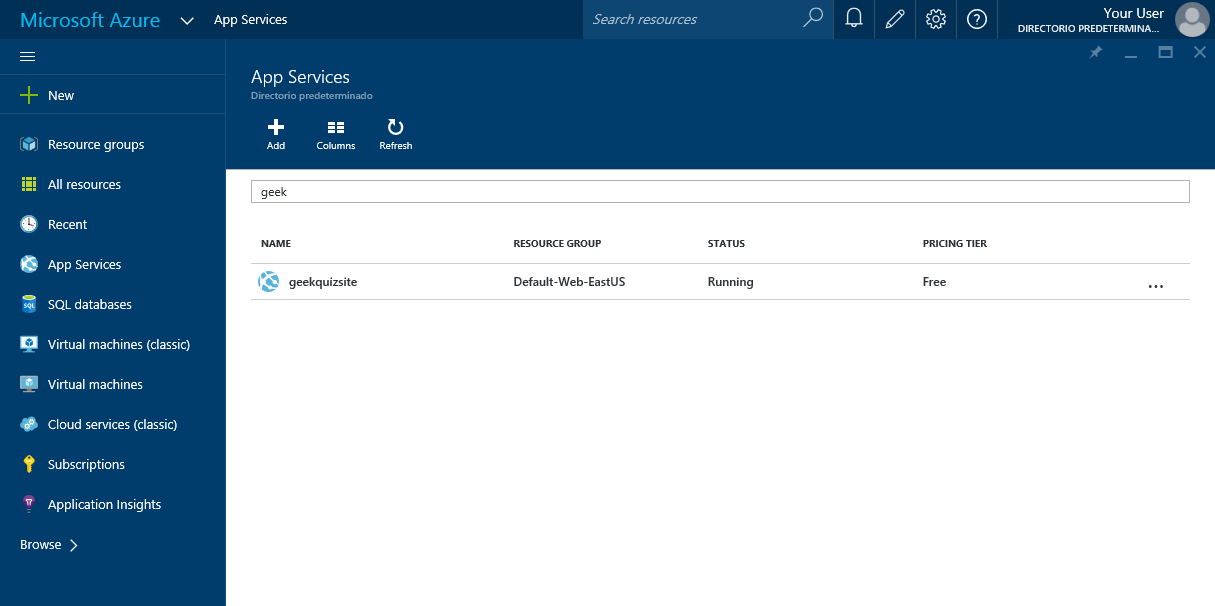
Task: Click New in the sidebar
Action: click(x=48, y=94)
